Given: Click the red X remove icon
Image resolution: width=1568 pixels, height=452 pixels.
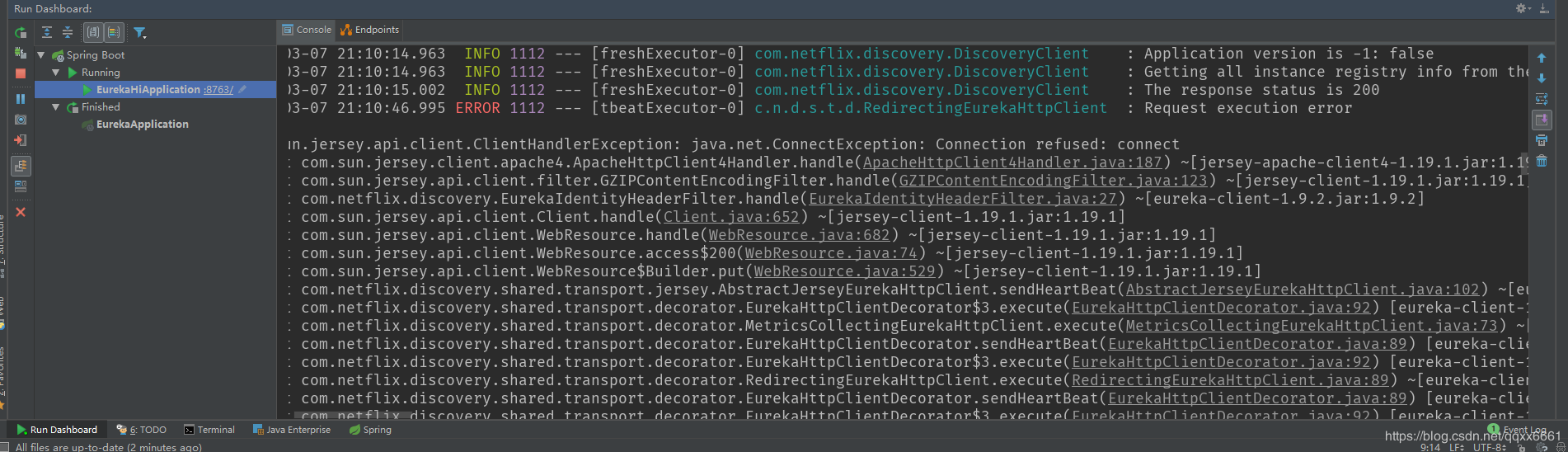Looking at the screenshot, I should [x=21, y=212].
